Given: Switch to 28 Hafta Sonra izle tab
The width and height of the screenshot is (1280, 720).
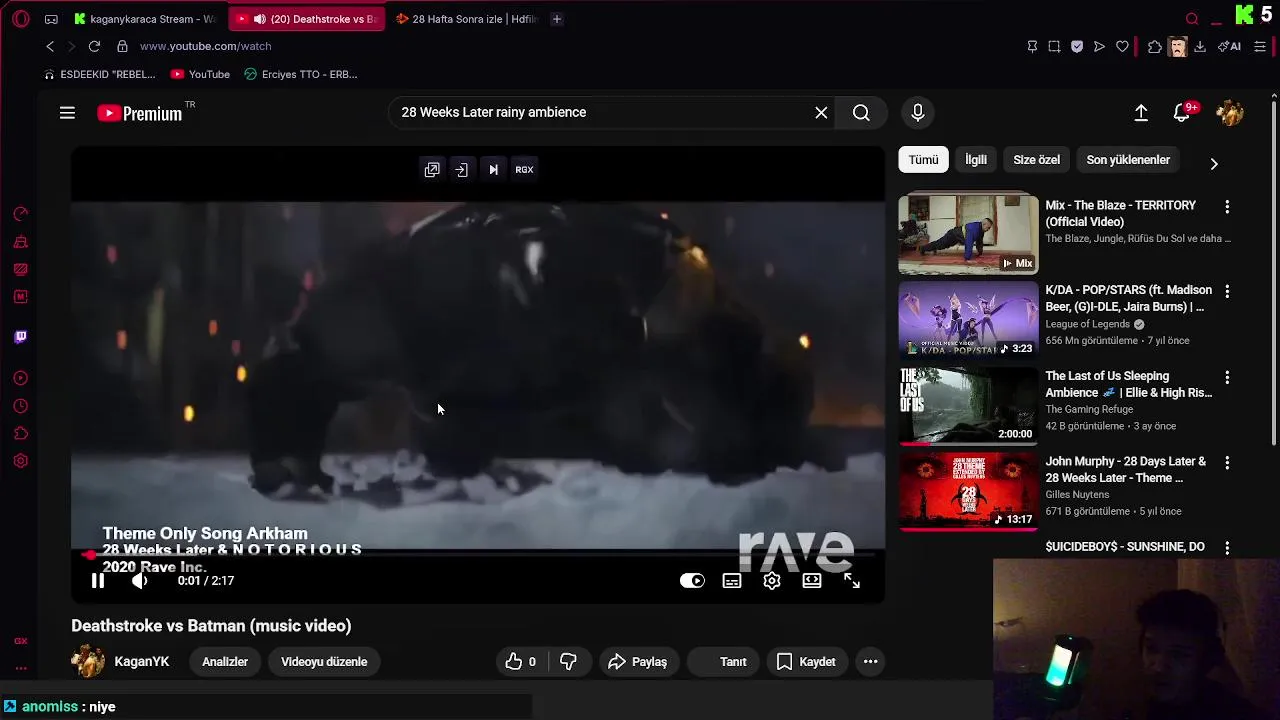Looking at the screenshot, I should [x=465, y=19].
